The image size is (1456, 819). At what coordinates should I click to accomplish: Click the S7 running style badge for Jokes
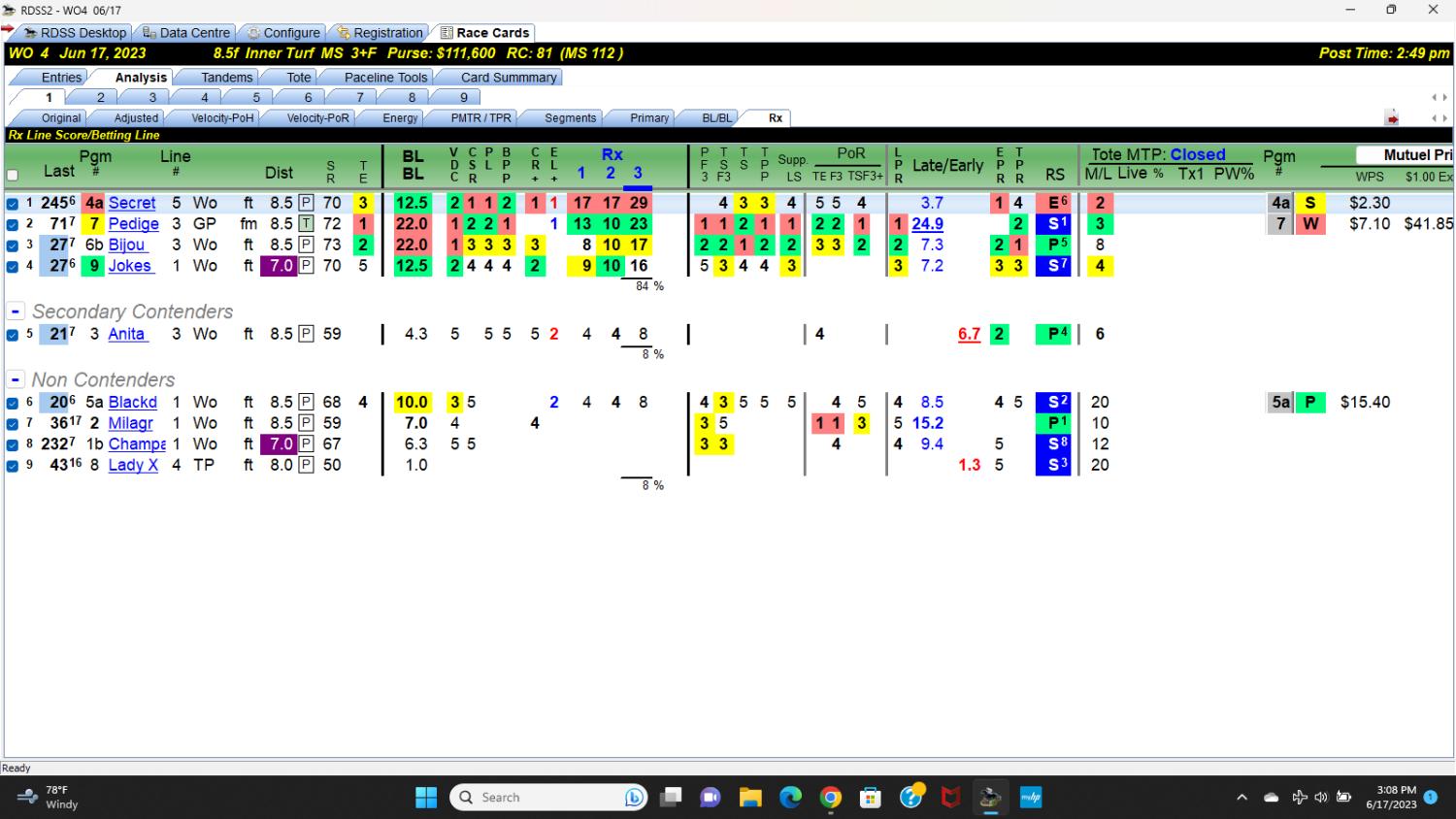(x=1052, y=266)
